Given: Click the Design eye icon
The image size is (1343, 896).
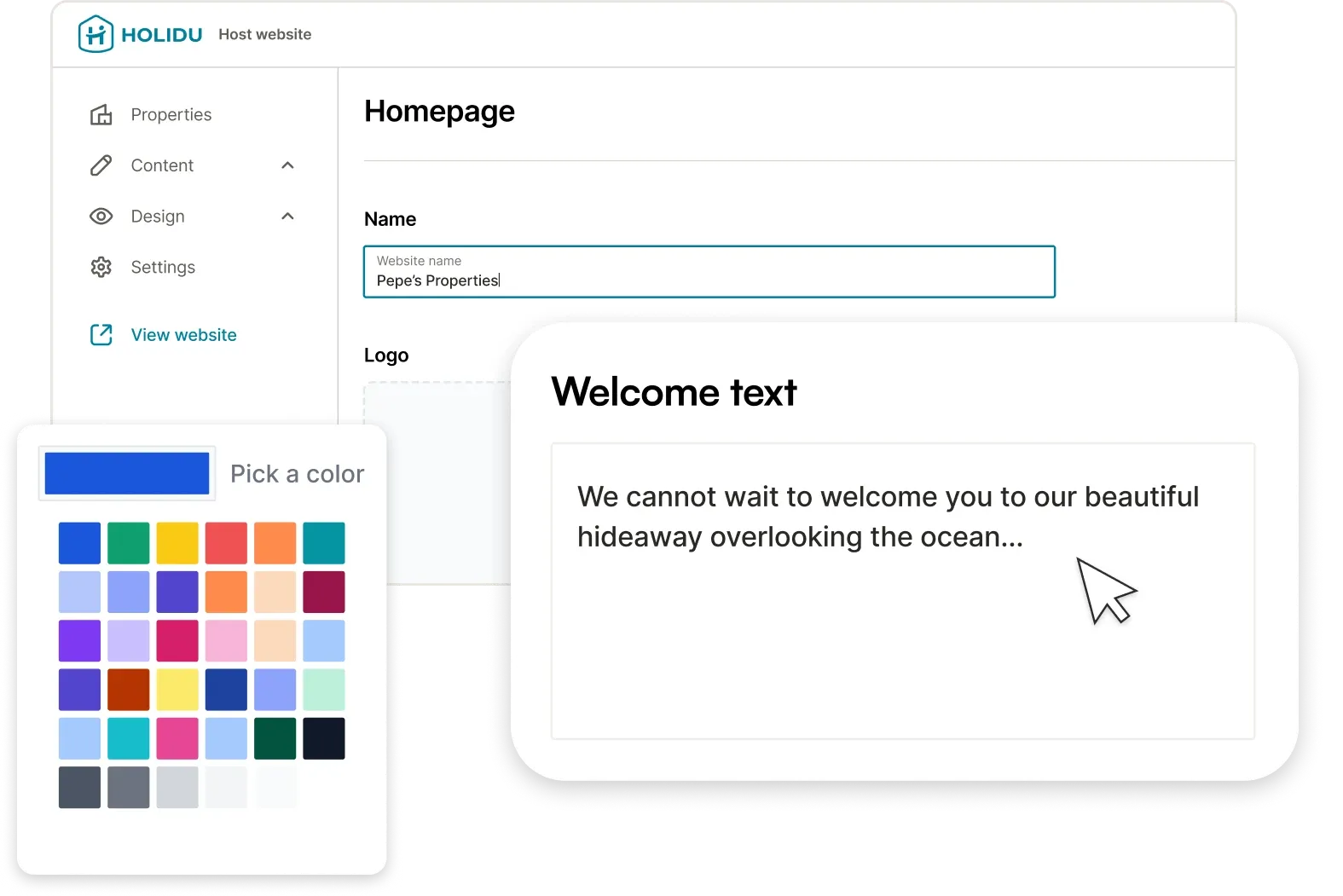Looking at the screenshot, I should click(101, 217).
